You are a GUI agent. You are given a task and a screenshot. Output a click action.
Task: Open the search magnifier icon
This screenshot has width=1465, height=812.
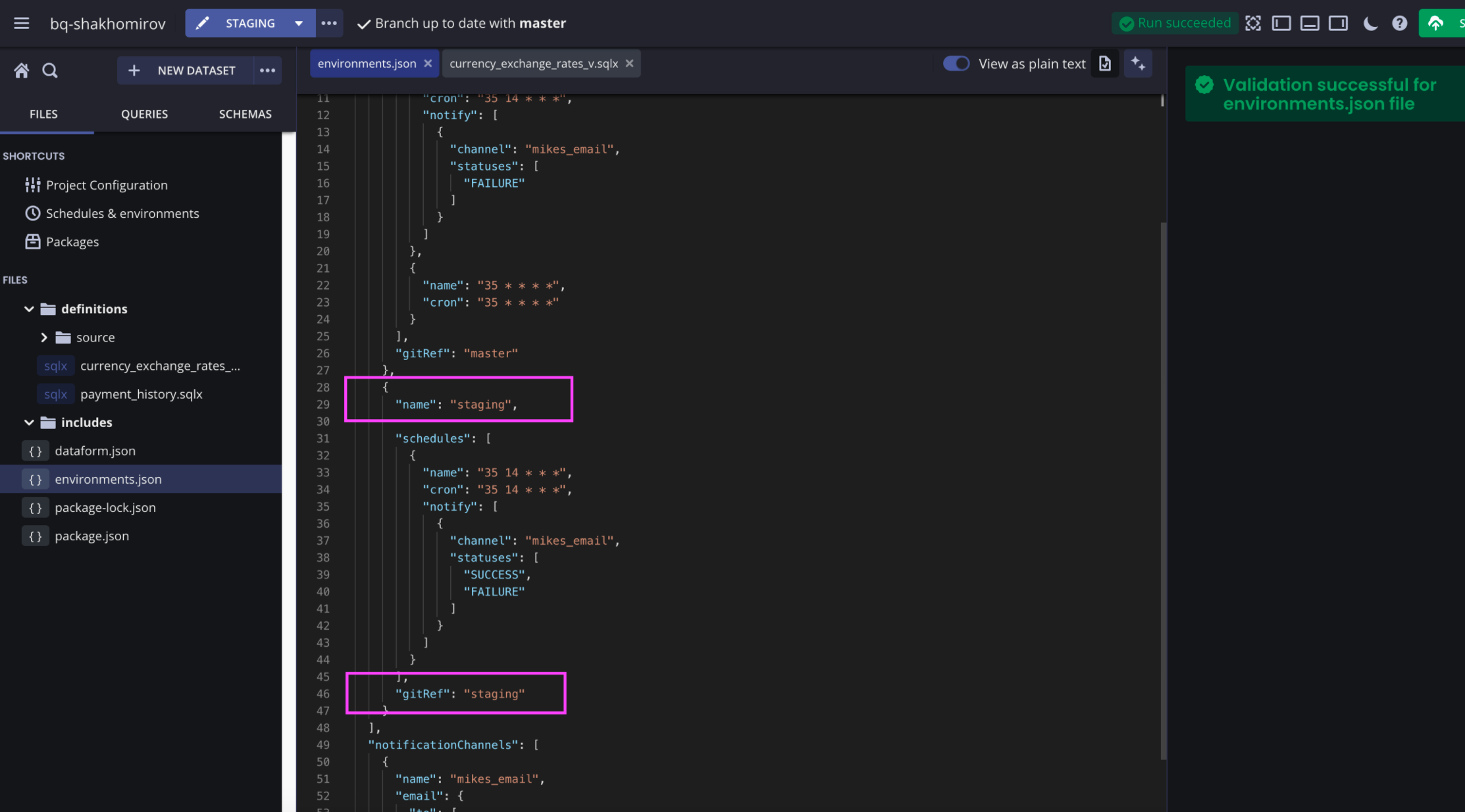pyautogui.click(x=50, y=70)
